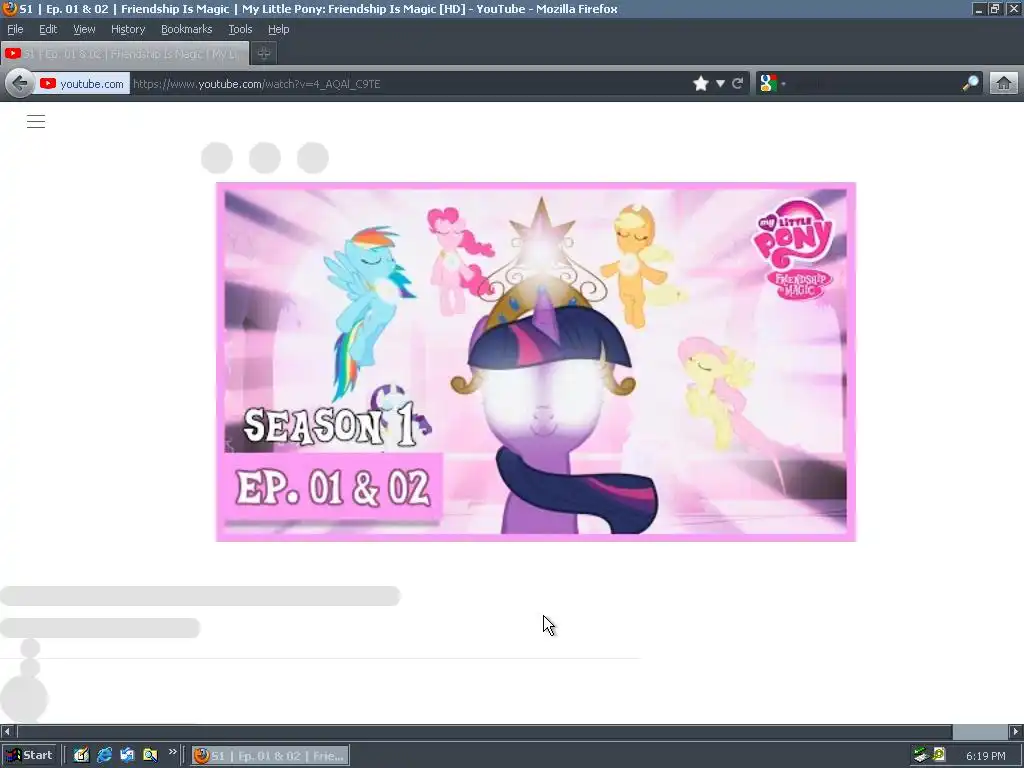Open the File menu
The image size is (1024, 768).
click(x=15, y=29)
